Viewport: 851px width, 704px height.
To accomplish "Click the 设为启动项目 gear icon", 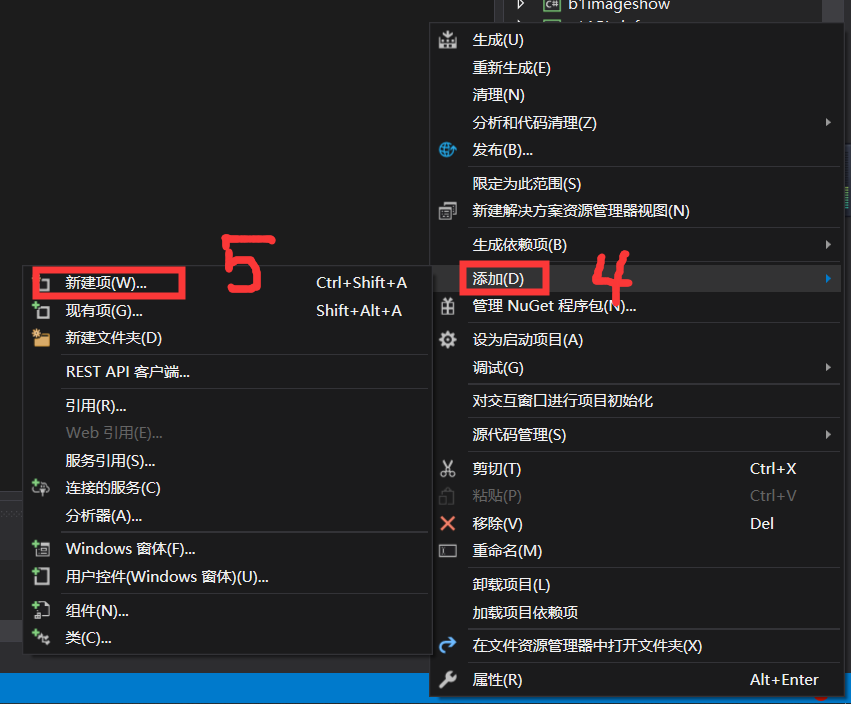I will 447,339.
